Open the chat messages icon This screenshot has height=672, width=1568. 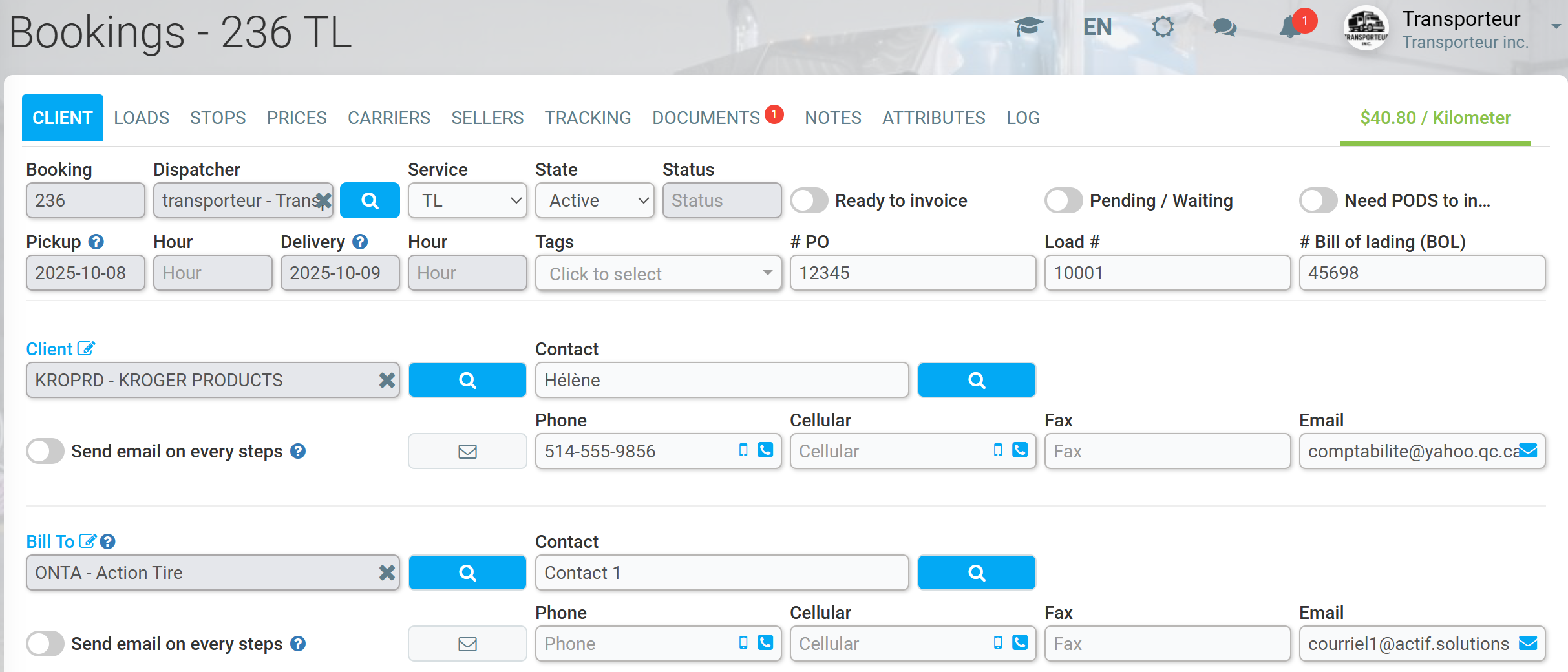pyautogui.click(x=1225, y=27)
